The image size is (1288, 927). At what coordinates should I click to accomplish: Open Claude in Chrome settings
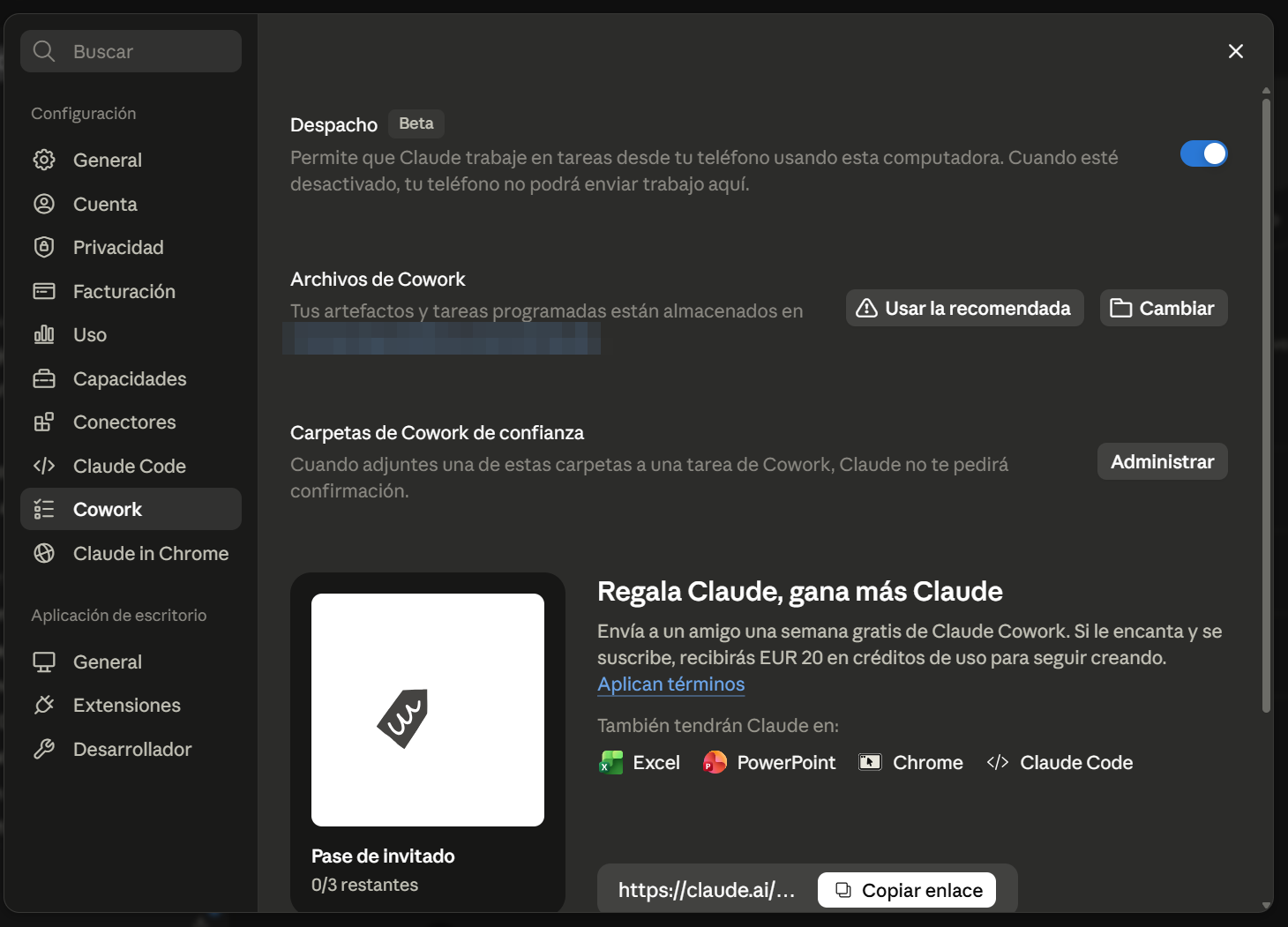tap(131, 553)
